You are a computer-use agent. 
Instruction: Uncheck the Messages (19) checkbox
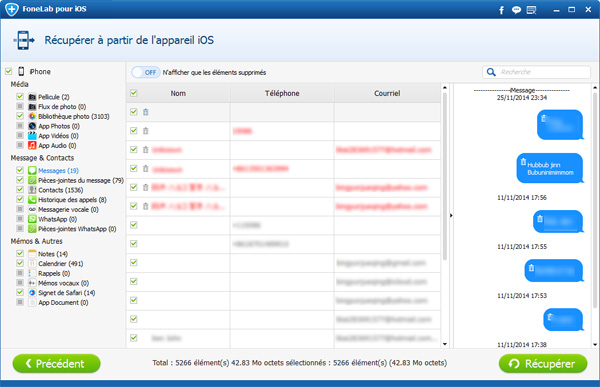pos(20,170)
